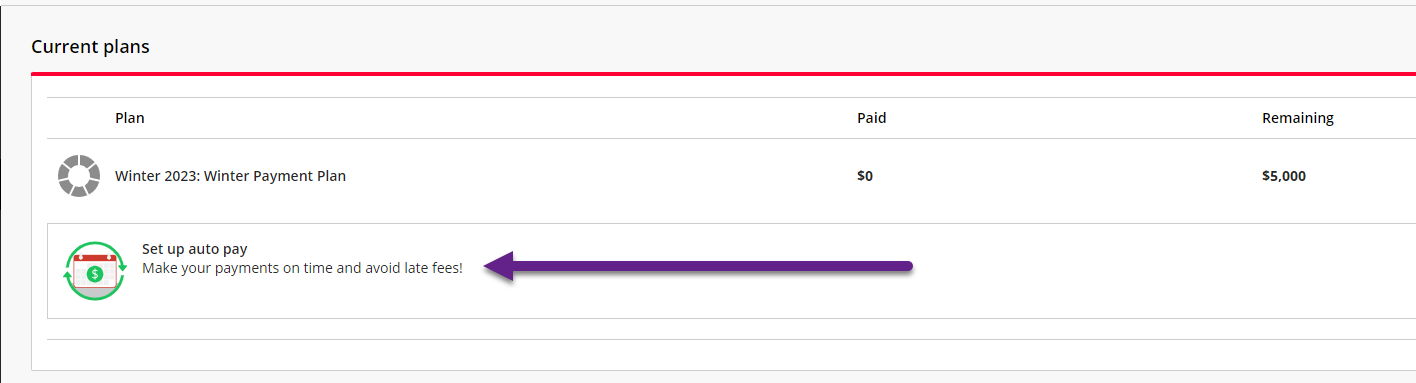Click the red top of the calendar icon

pyautogui.click(x=96, y=258)
